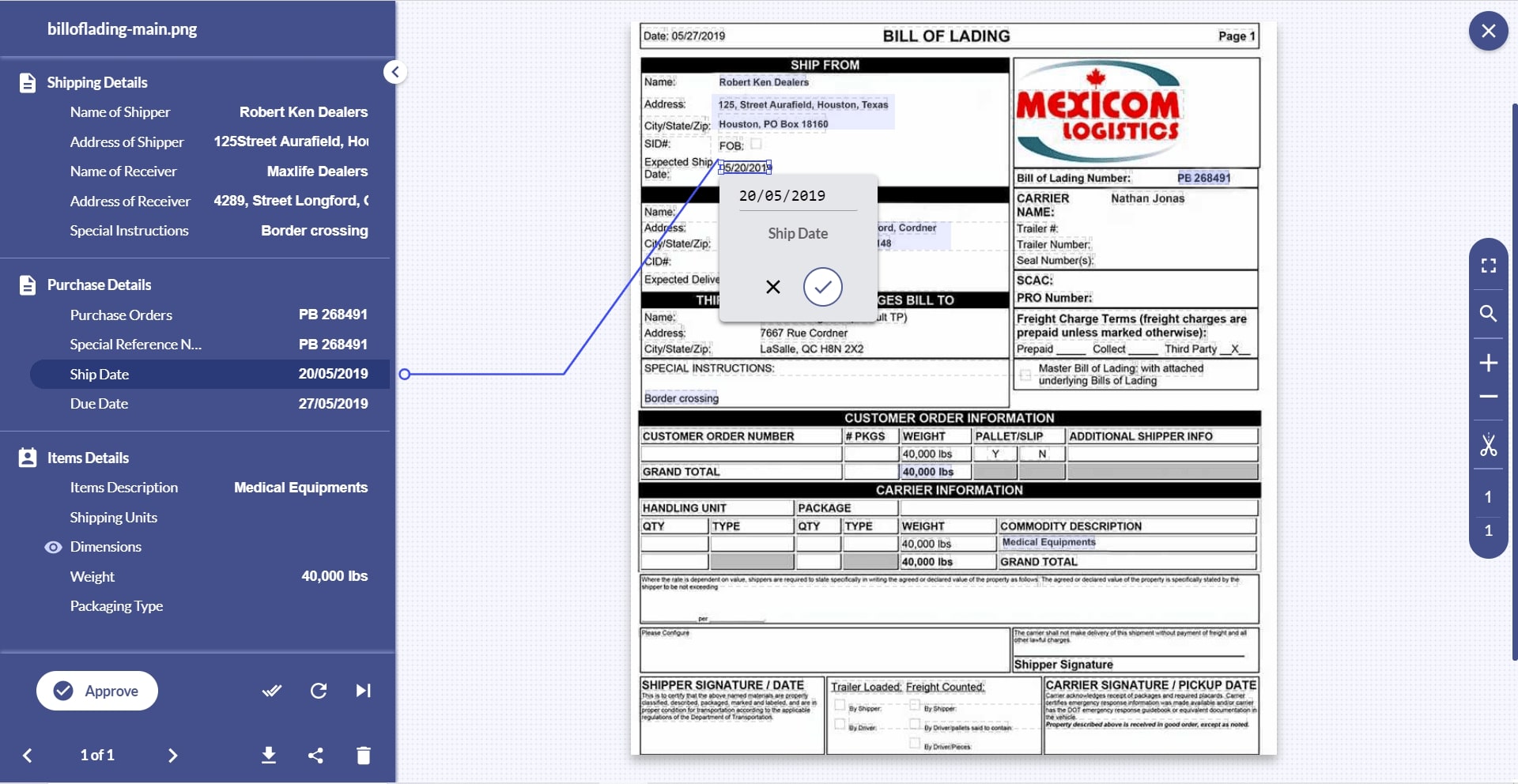Image resolution: width=1518 pixels, height=784 pixels.
Task: Check the Master Bill of Lading checkbox
Action: pyautogui.click(x=1025, y=375)
